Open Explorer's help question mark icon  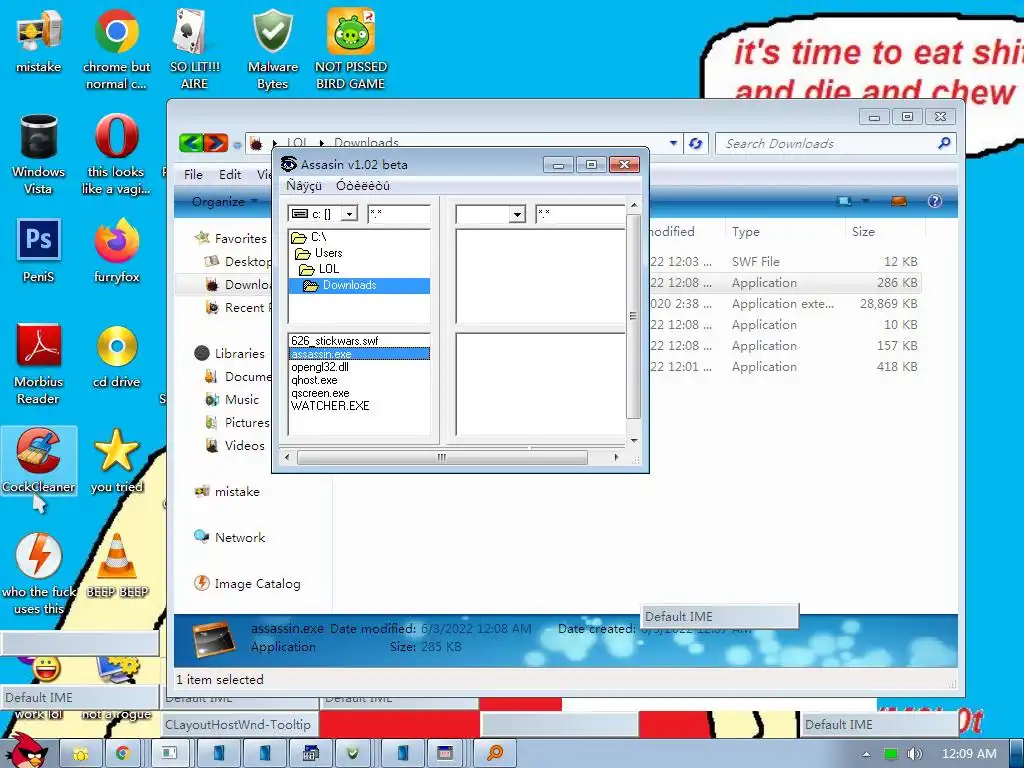tap(935, 201)
